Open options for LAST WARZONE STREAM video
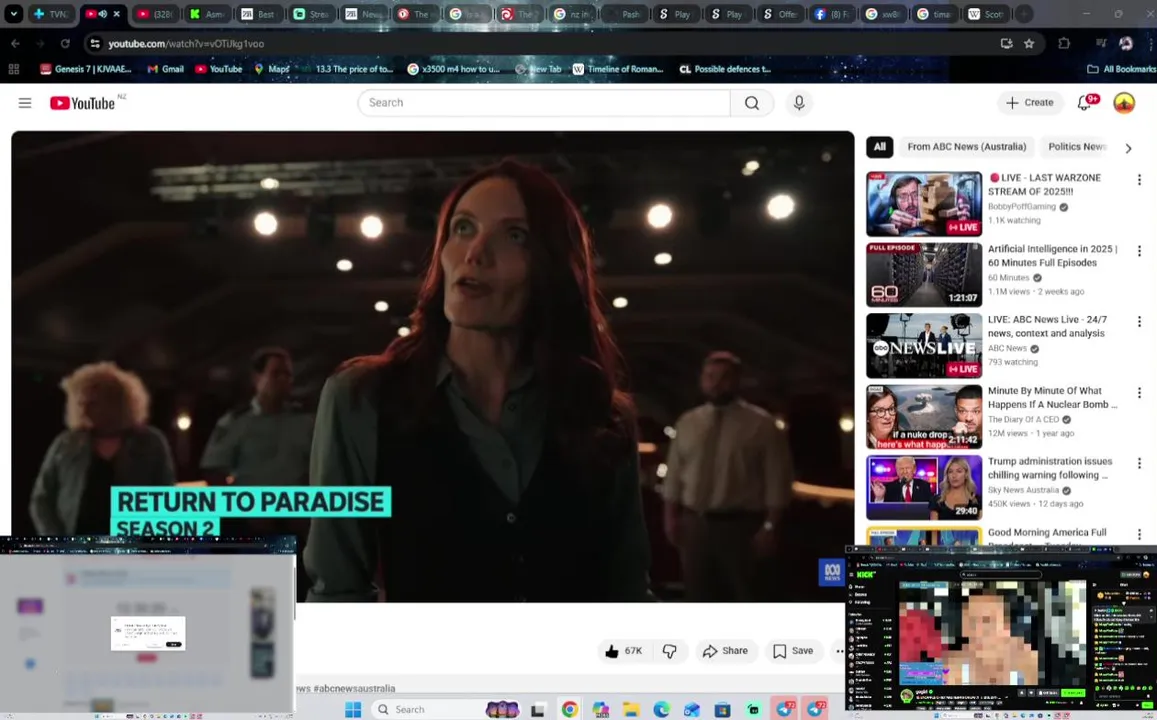Viewport: 1157px width, 720px height. click(x=1139, y=180)
